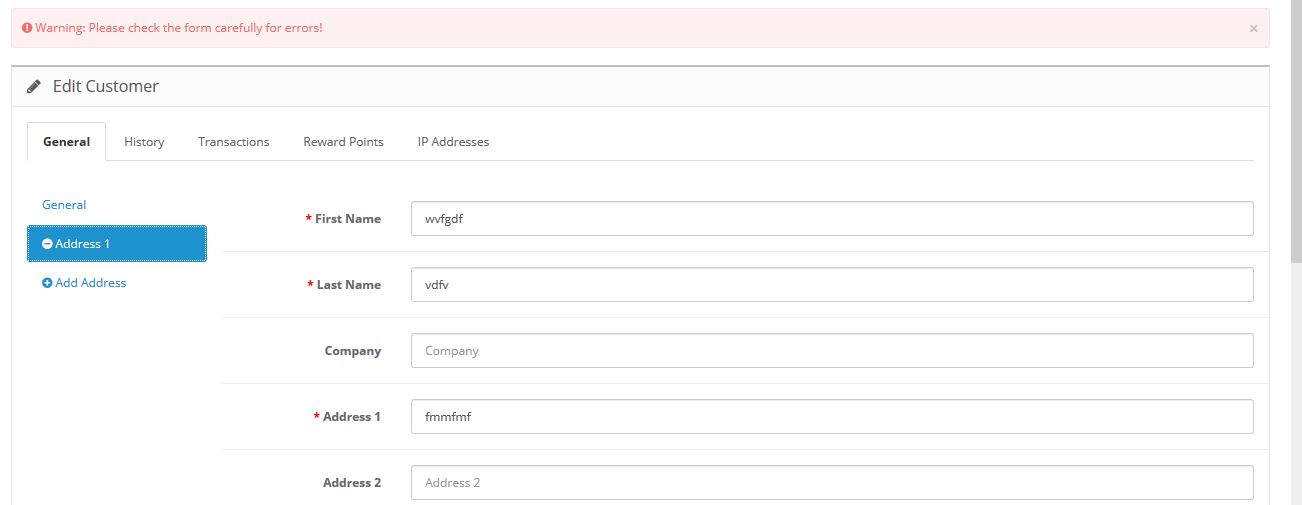Screen dimensions: 1302x505
Task: Focus the First Name input field
Action: (x=832, y=219)
